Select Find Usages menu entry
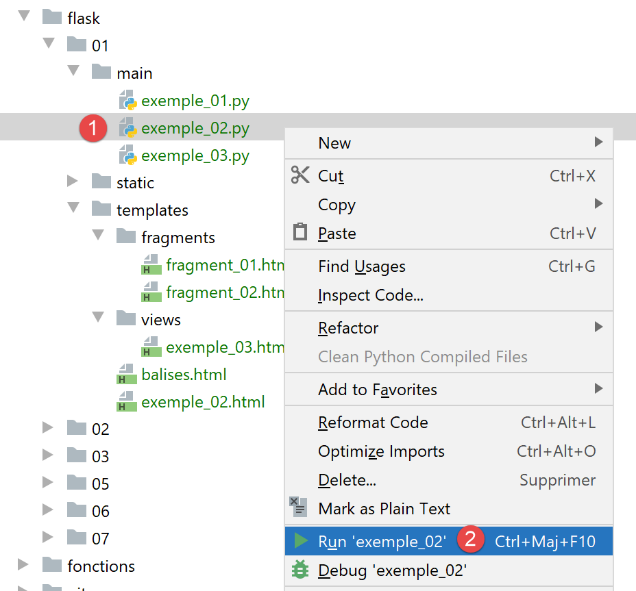The height and width of the screenshot is (591, 636). point(361,266)
